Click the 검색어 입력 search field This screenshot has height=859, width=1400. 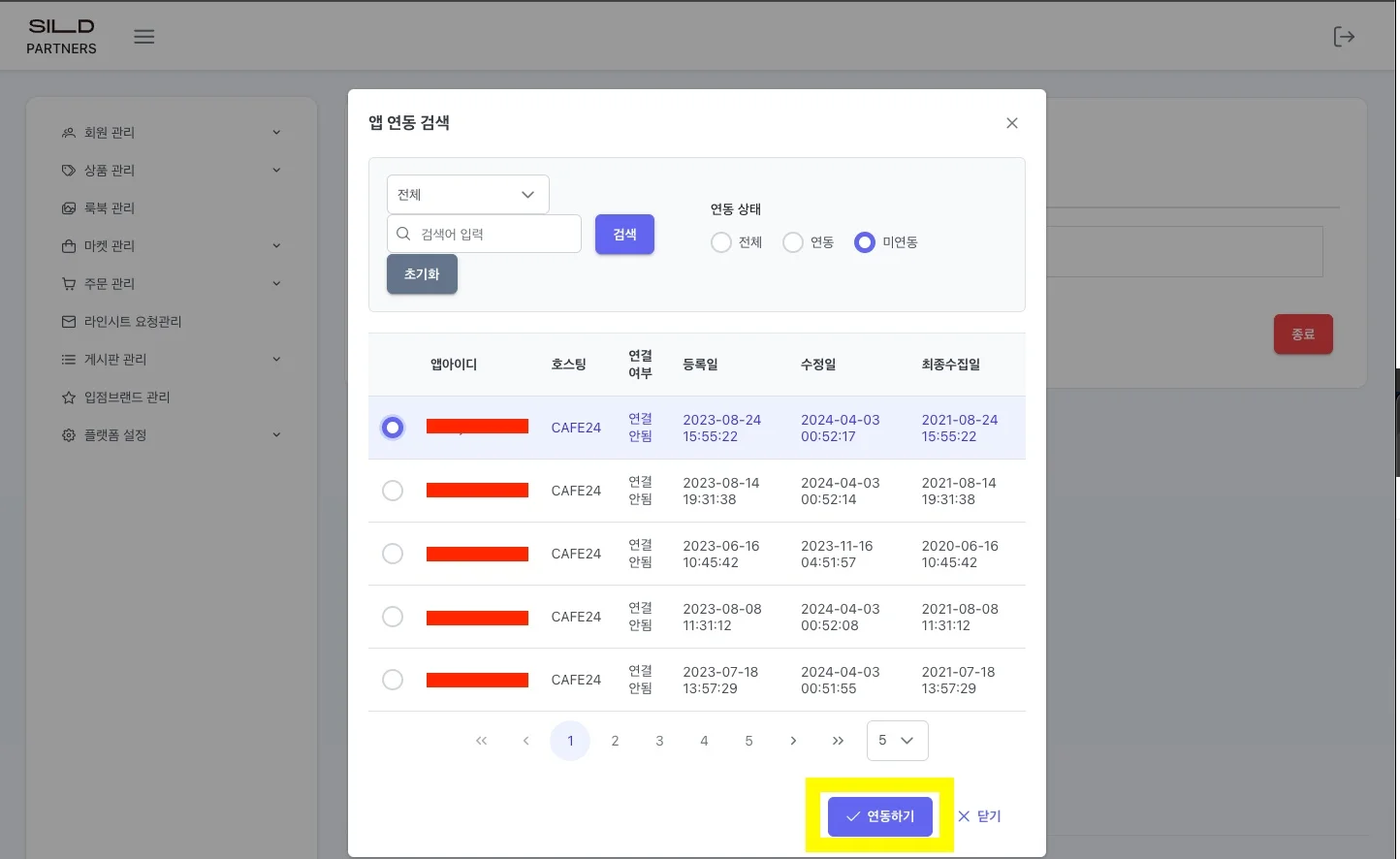coord(494,235)
